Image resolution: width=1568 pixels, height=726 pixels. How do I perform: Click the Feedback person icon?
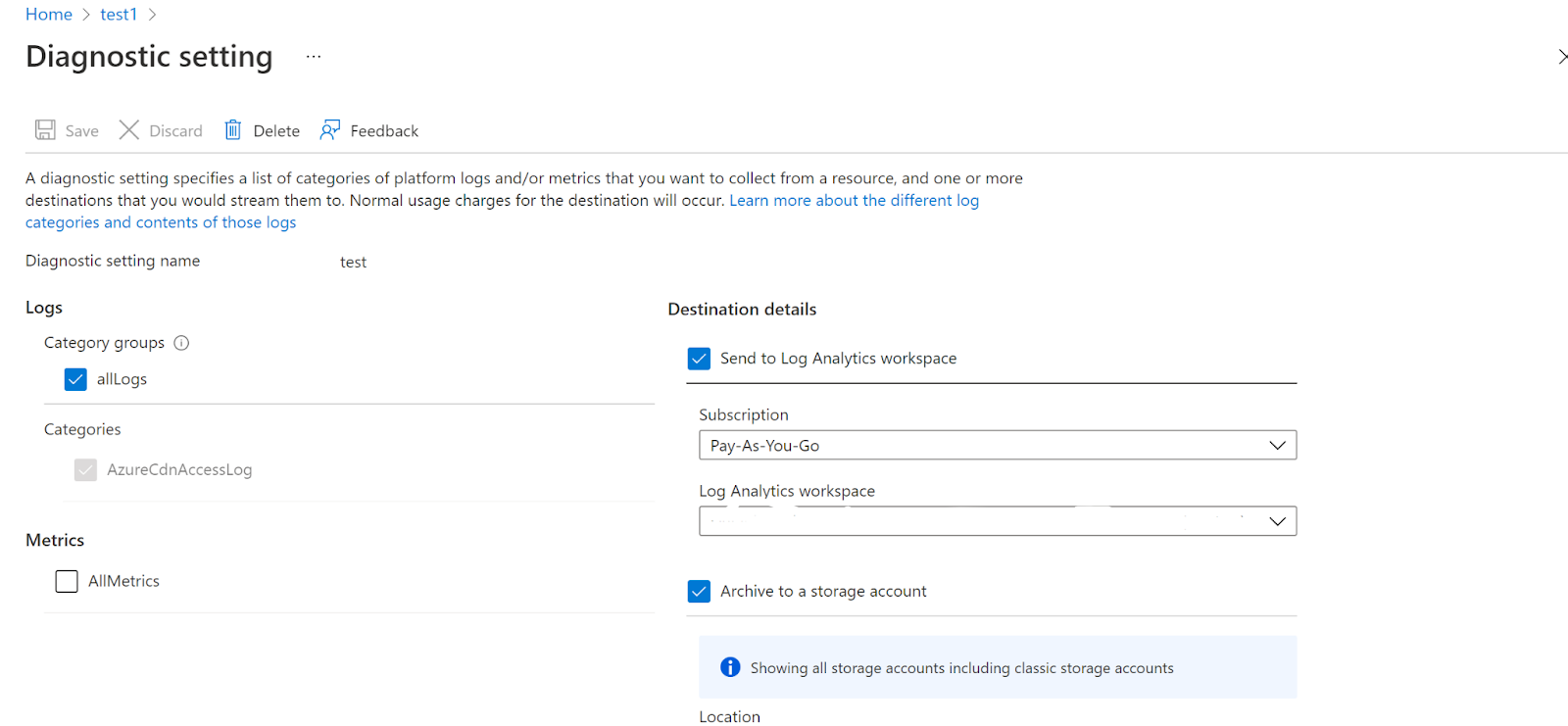tap(330, 130)
